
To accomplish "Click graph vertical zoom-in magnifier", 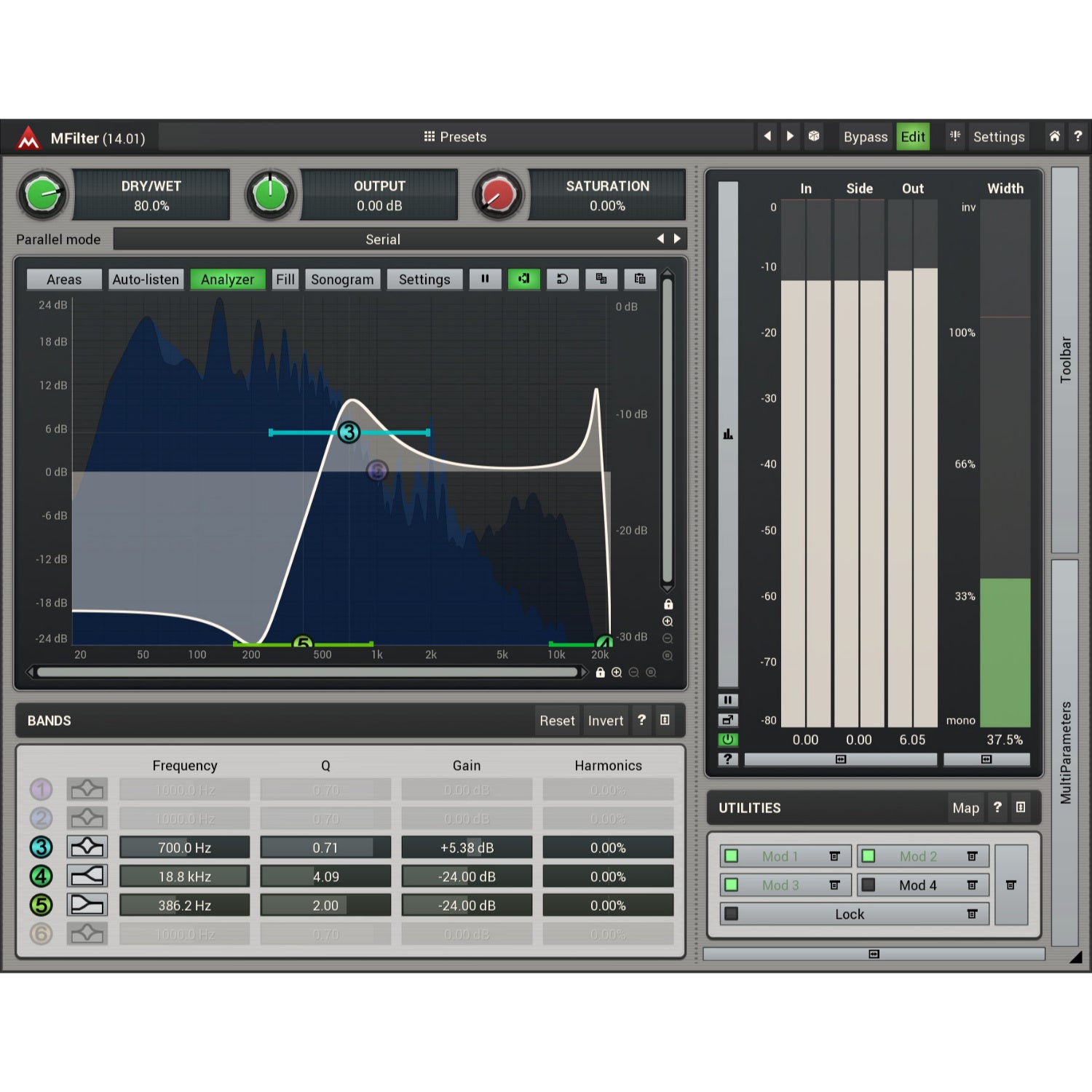I will click(x=668, y=621).
